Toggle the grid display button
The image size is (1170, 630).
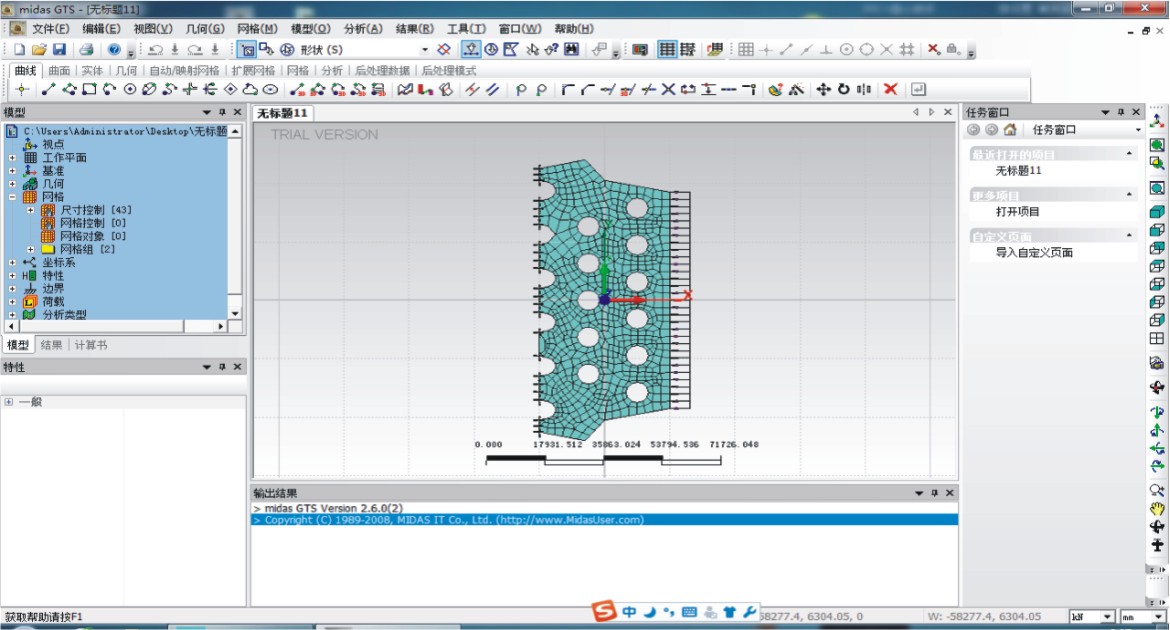666,49
